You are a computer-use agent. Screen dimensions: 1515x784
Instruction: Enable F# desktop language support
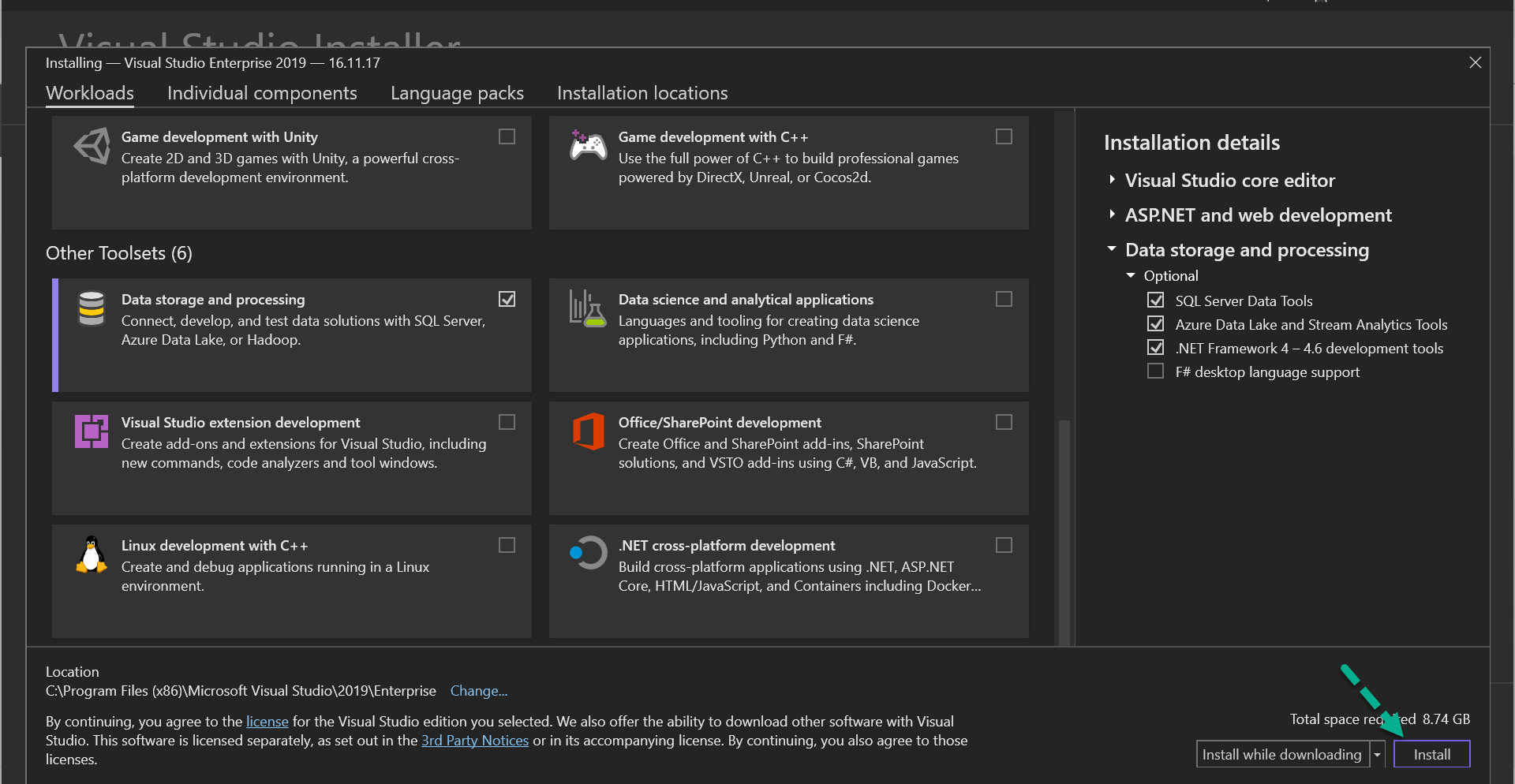1155,371
